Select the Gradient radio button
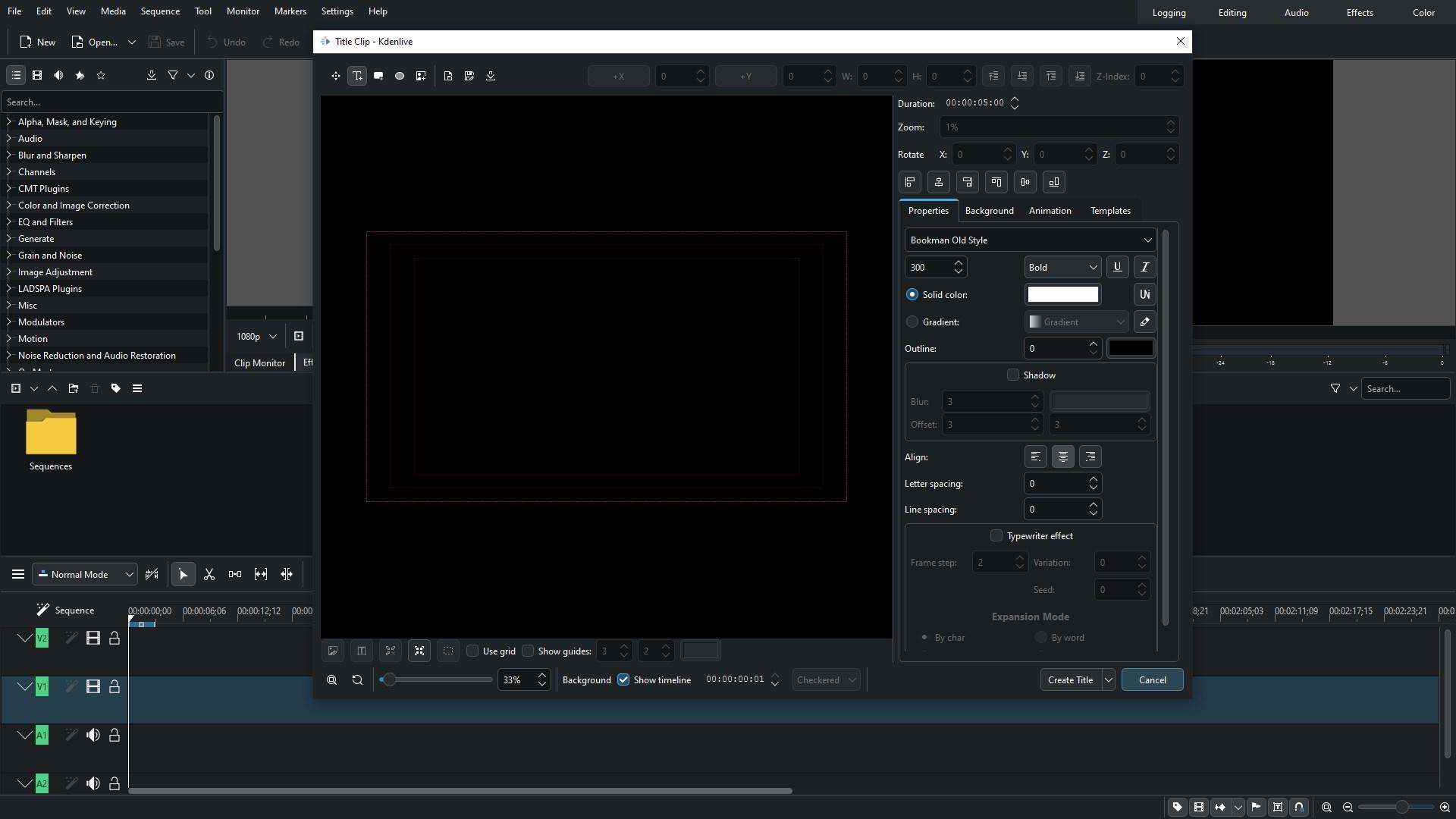Viewport: 1456px width, 819px height. coord(912,322)
